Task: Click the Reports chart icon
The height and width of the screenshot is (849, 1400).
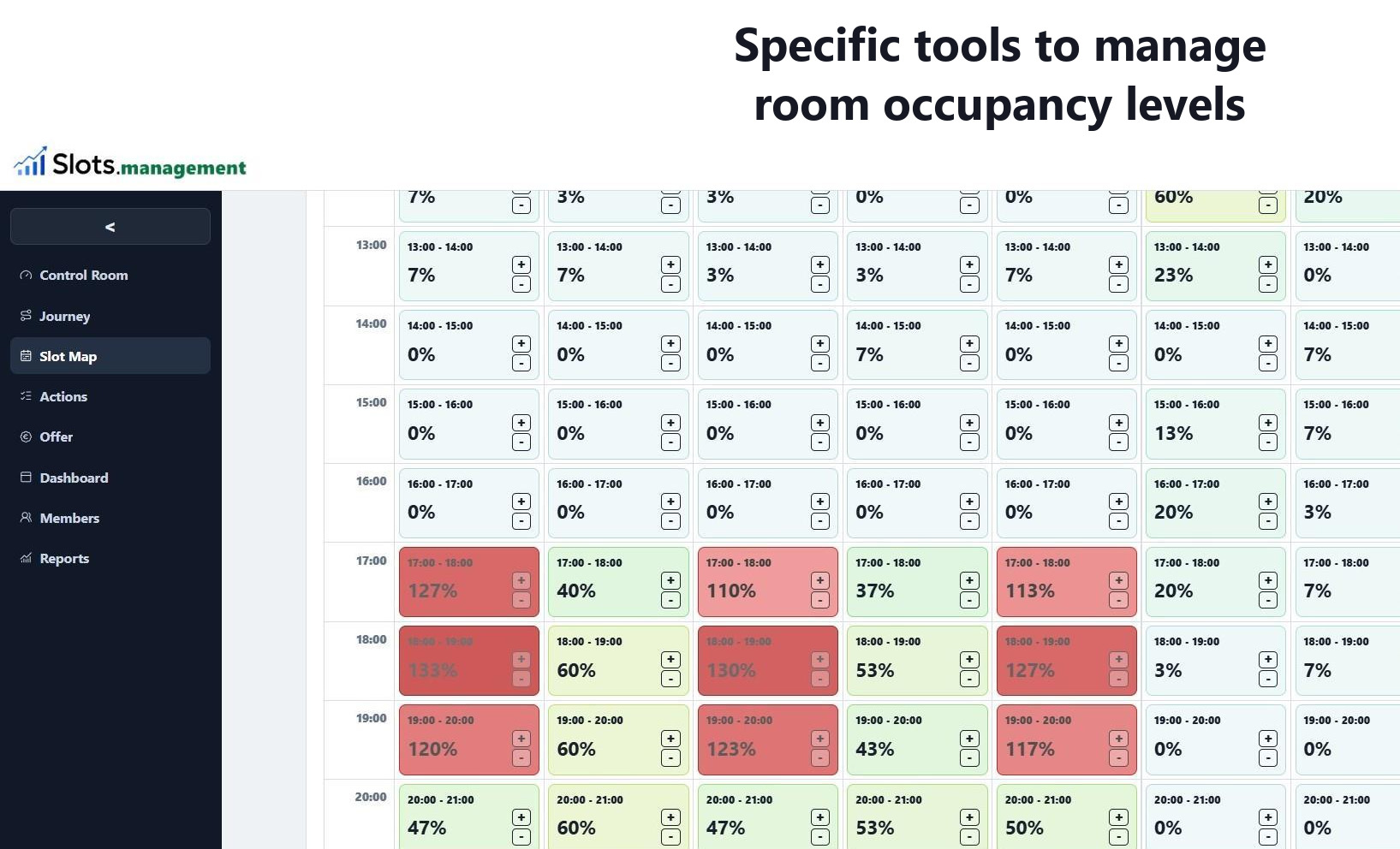Action: (x=26, y=558)
